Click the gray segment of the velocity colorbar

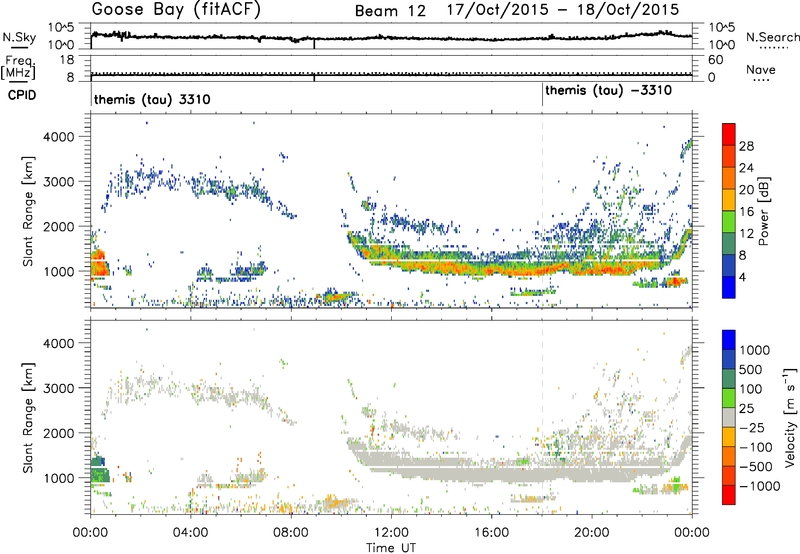pyautogui.click(x=729, y=418)
